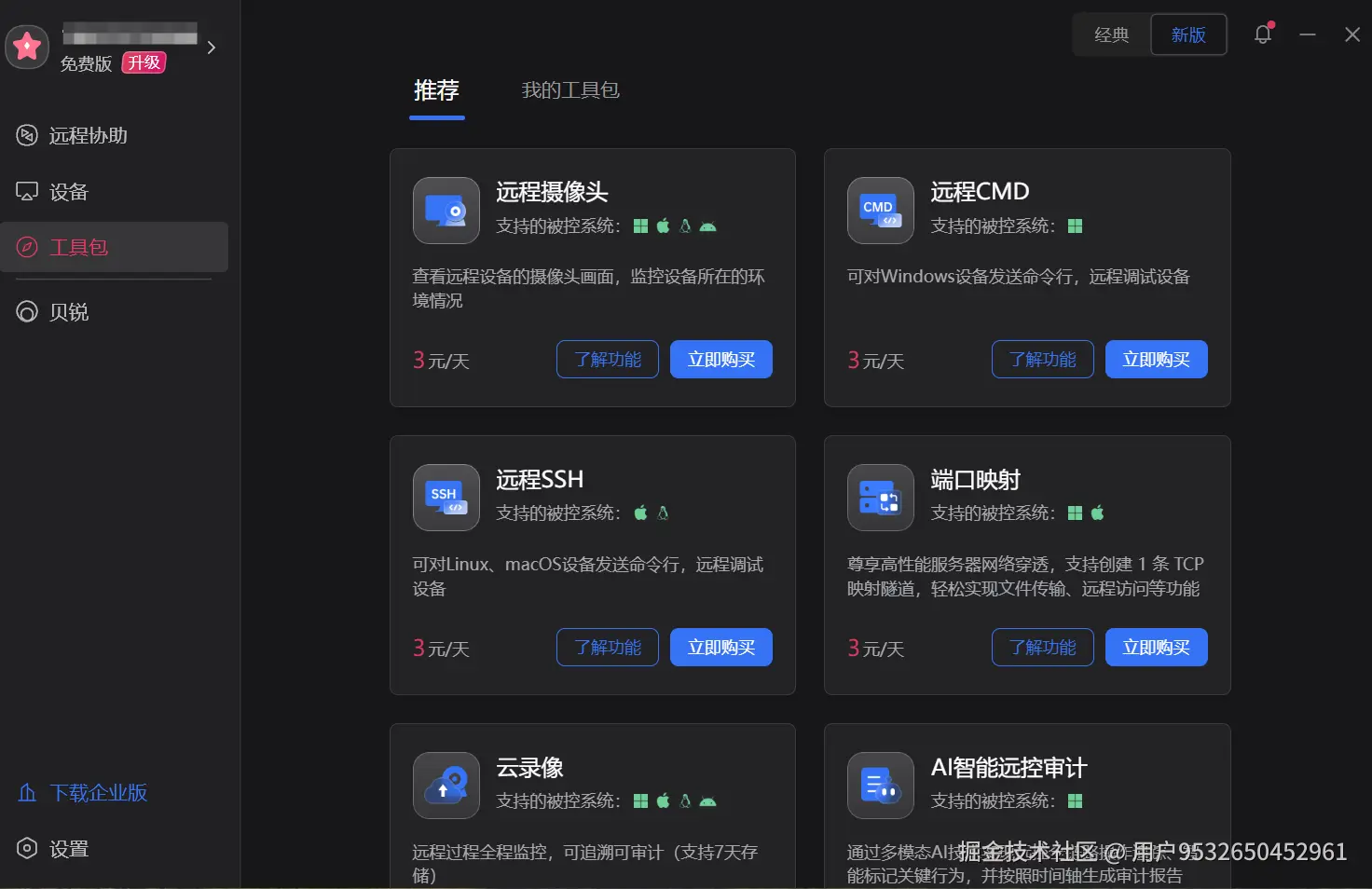
Task: Click Linux icon under 远程SSH
Action: tap(663, 513)
